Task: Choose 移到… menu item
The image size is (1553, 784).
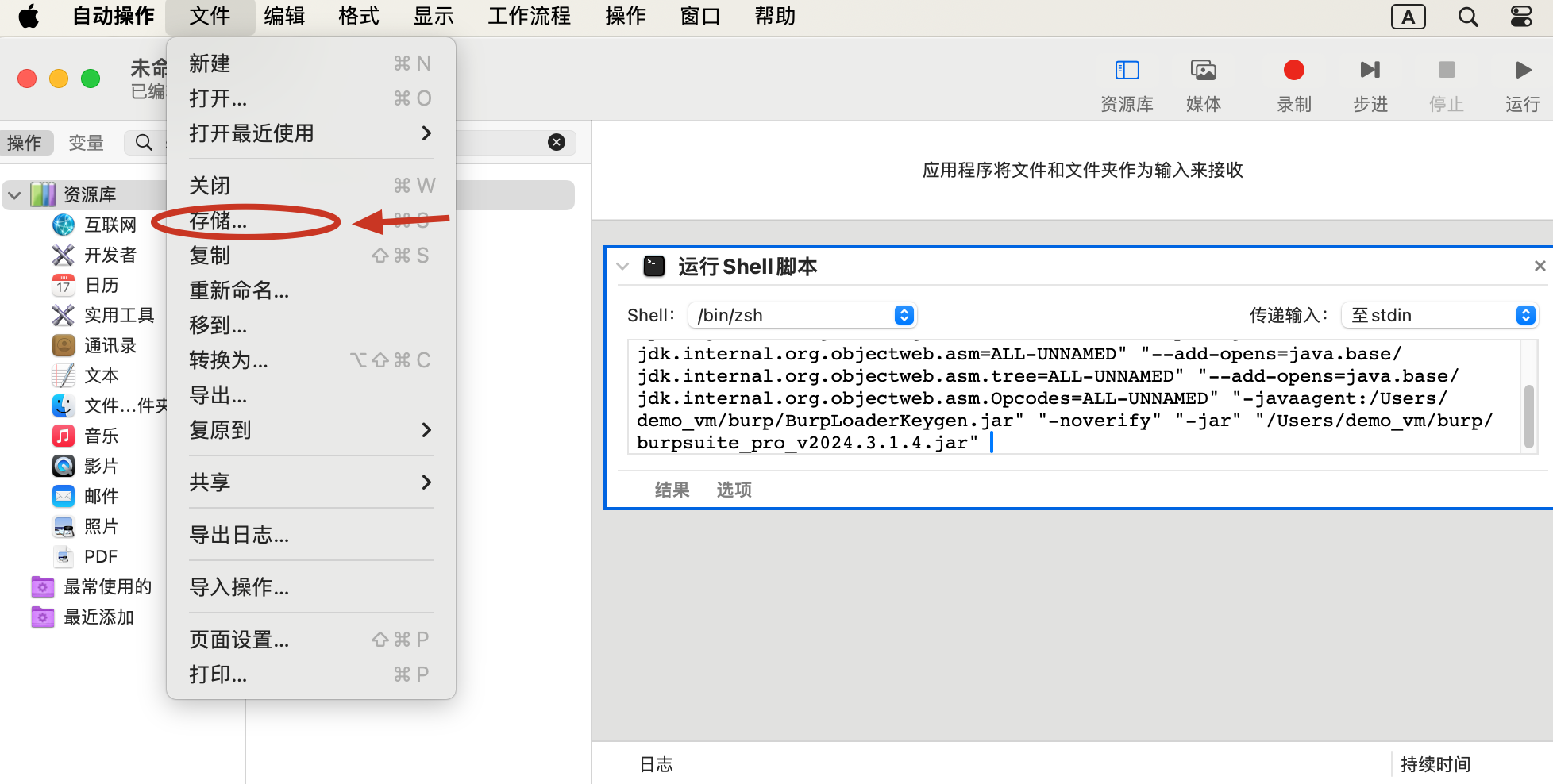Action: [x=311, y=325]
